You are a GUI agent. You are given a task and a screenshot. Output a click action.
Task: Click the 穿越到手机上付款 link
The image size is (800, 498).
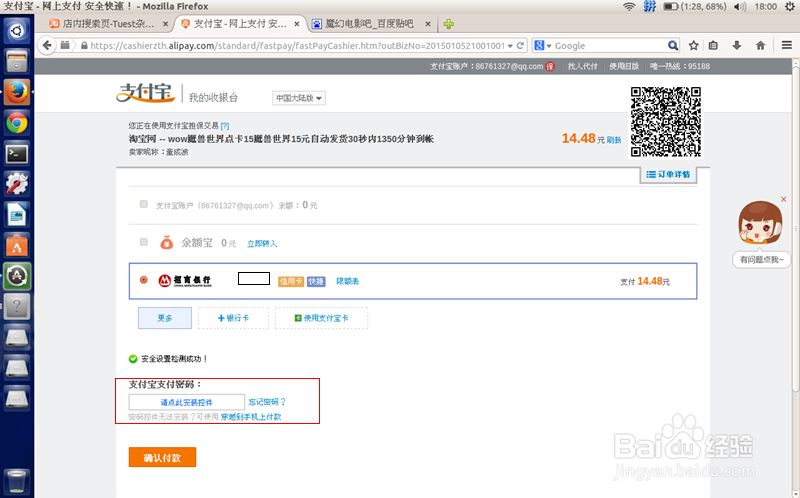251,417
